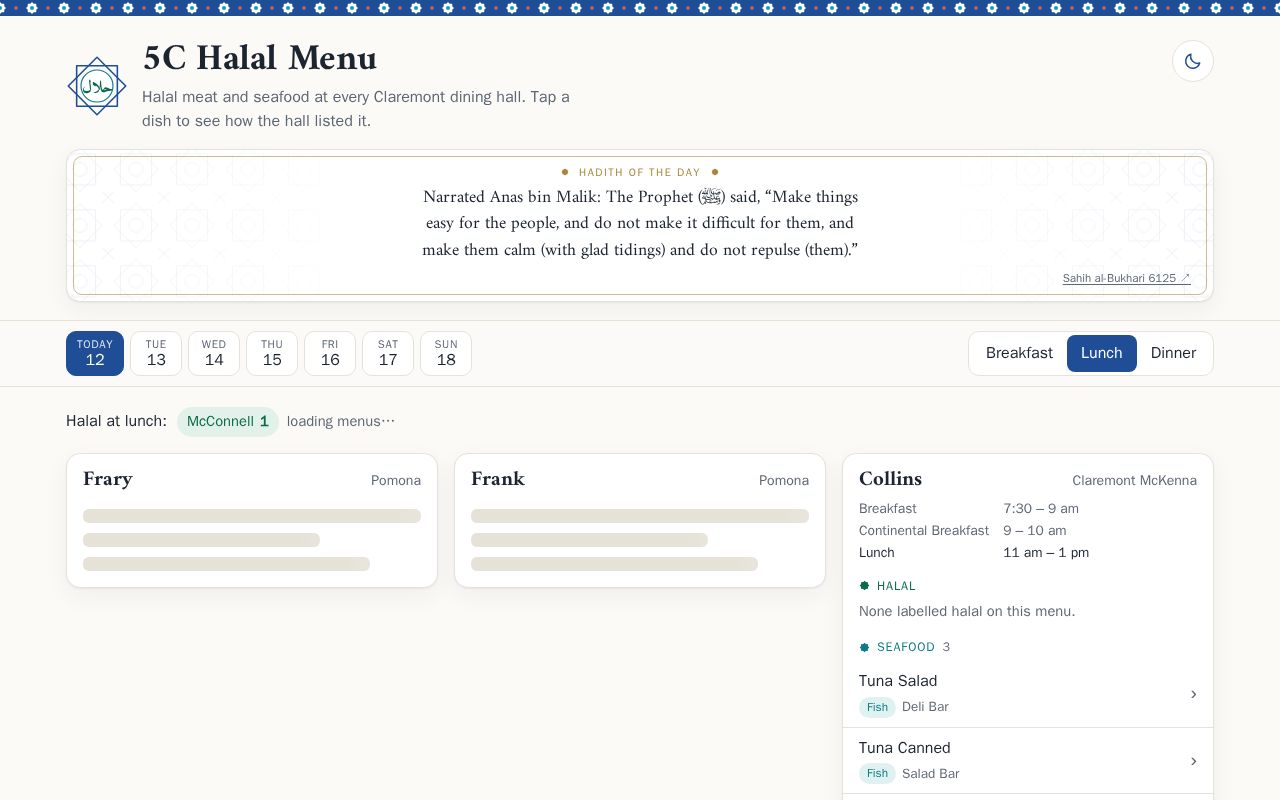Select Sunday 18 date
The image size is (1280, 800).
point(446,353)
